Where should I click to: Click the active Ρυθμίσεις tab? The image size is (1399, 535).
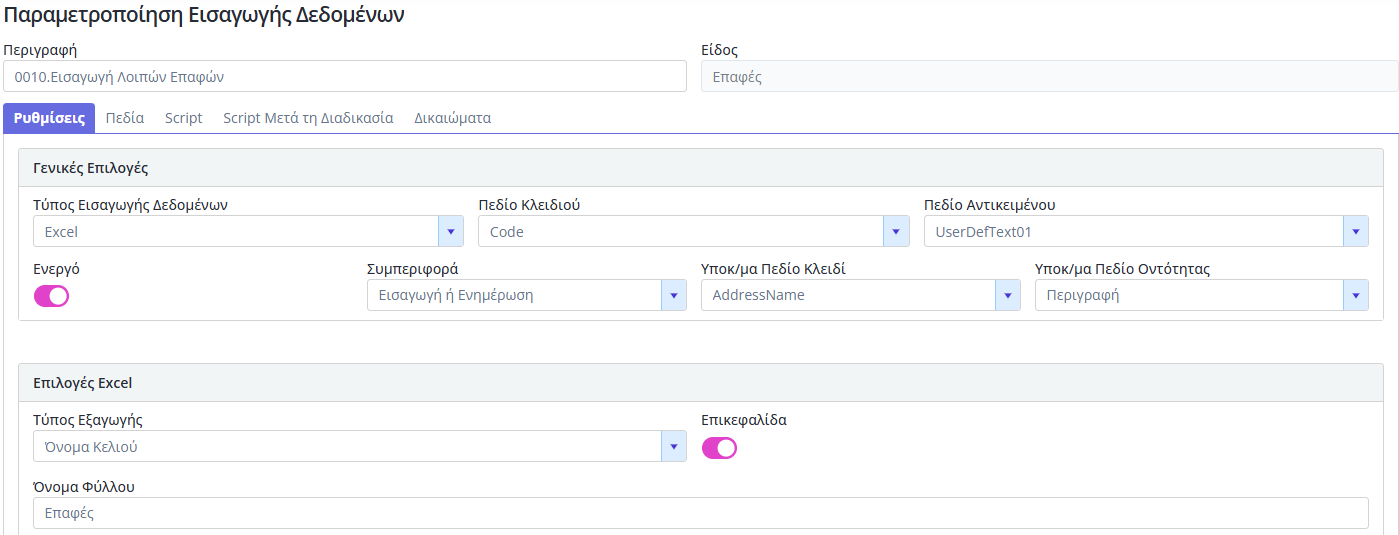pos(49,118)
